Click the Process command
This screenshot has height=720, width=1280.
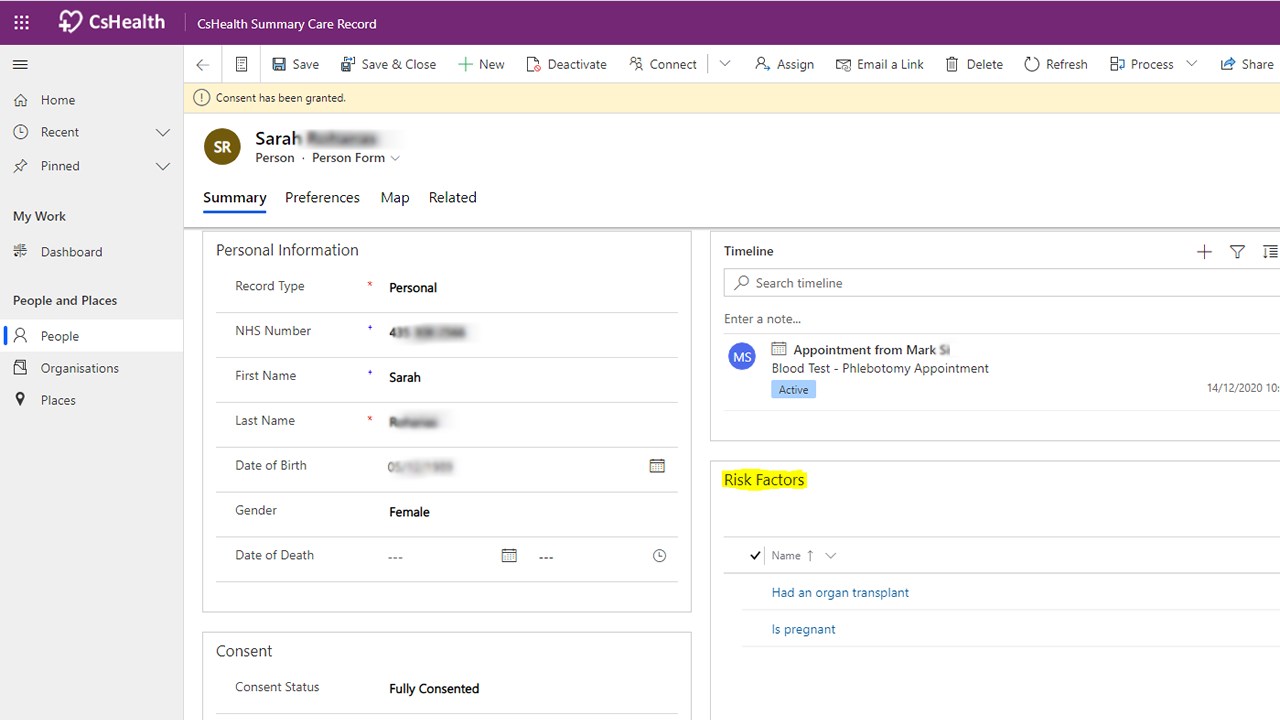point(1141,64)
